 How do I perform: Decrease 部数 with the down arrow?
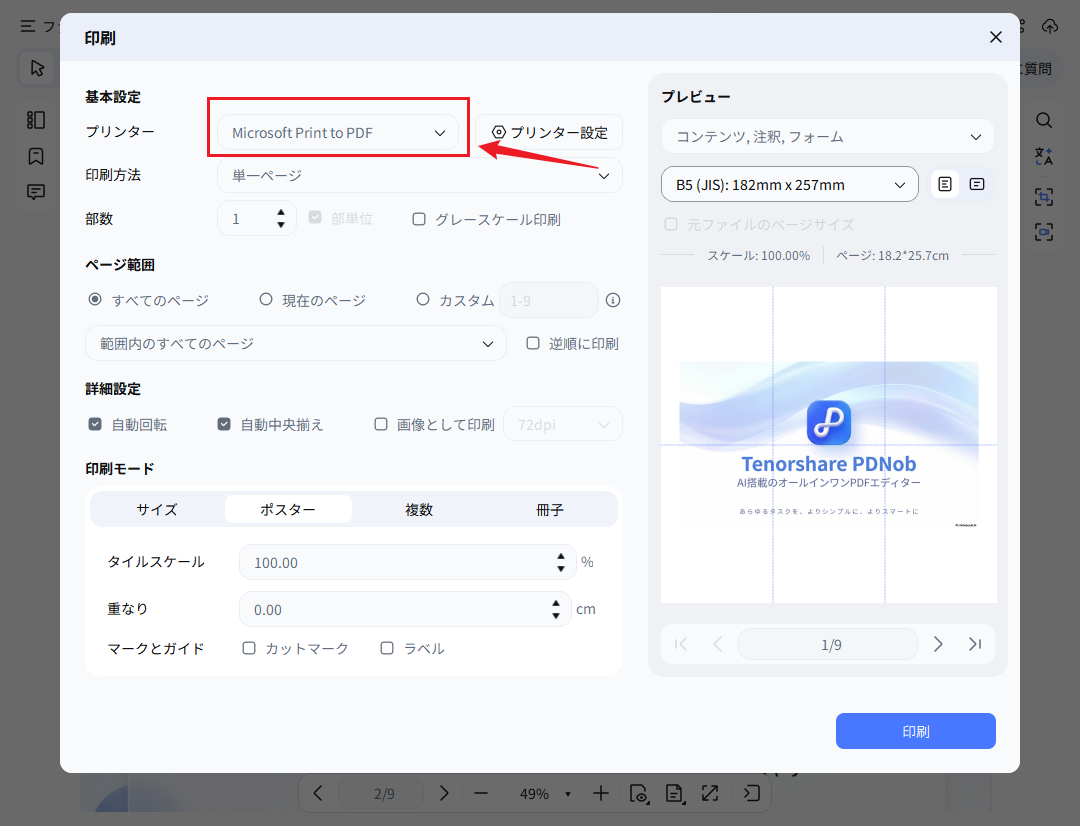(281, 225)
